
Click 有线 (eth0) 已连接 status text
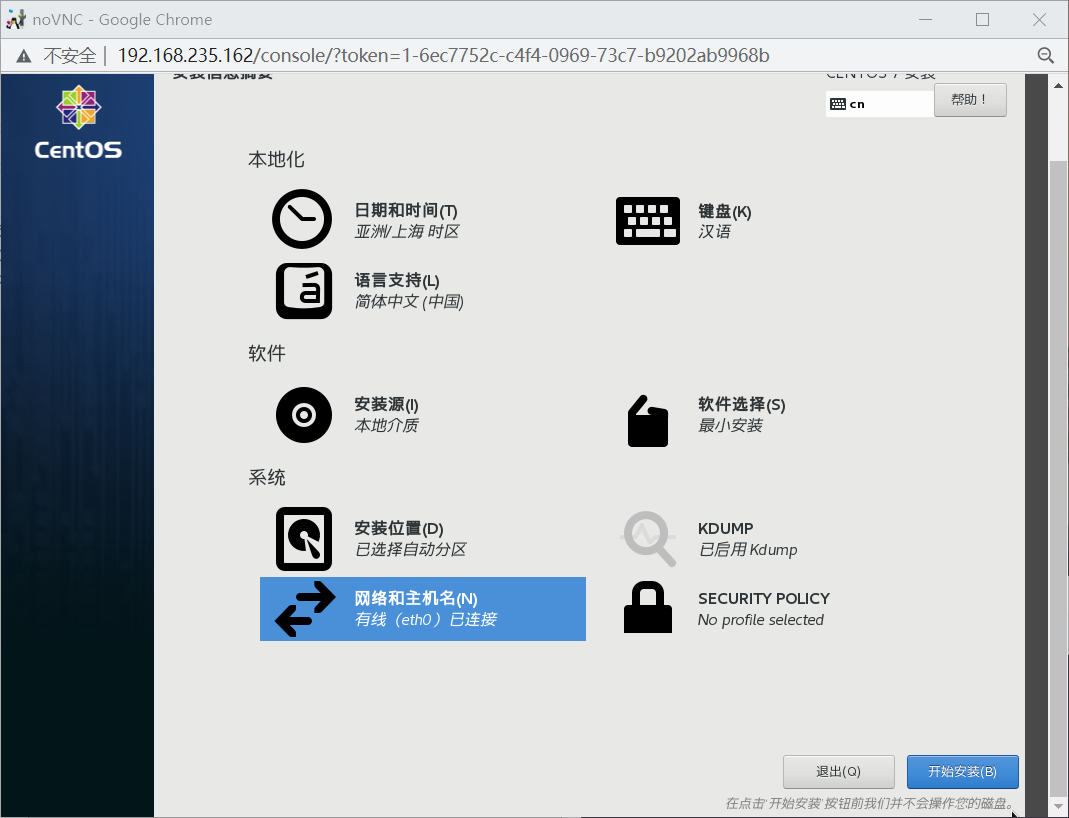tap(425, 619)
